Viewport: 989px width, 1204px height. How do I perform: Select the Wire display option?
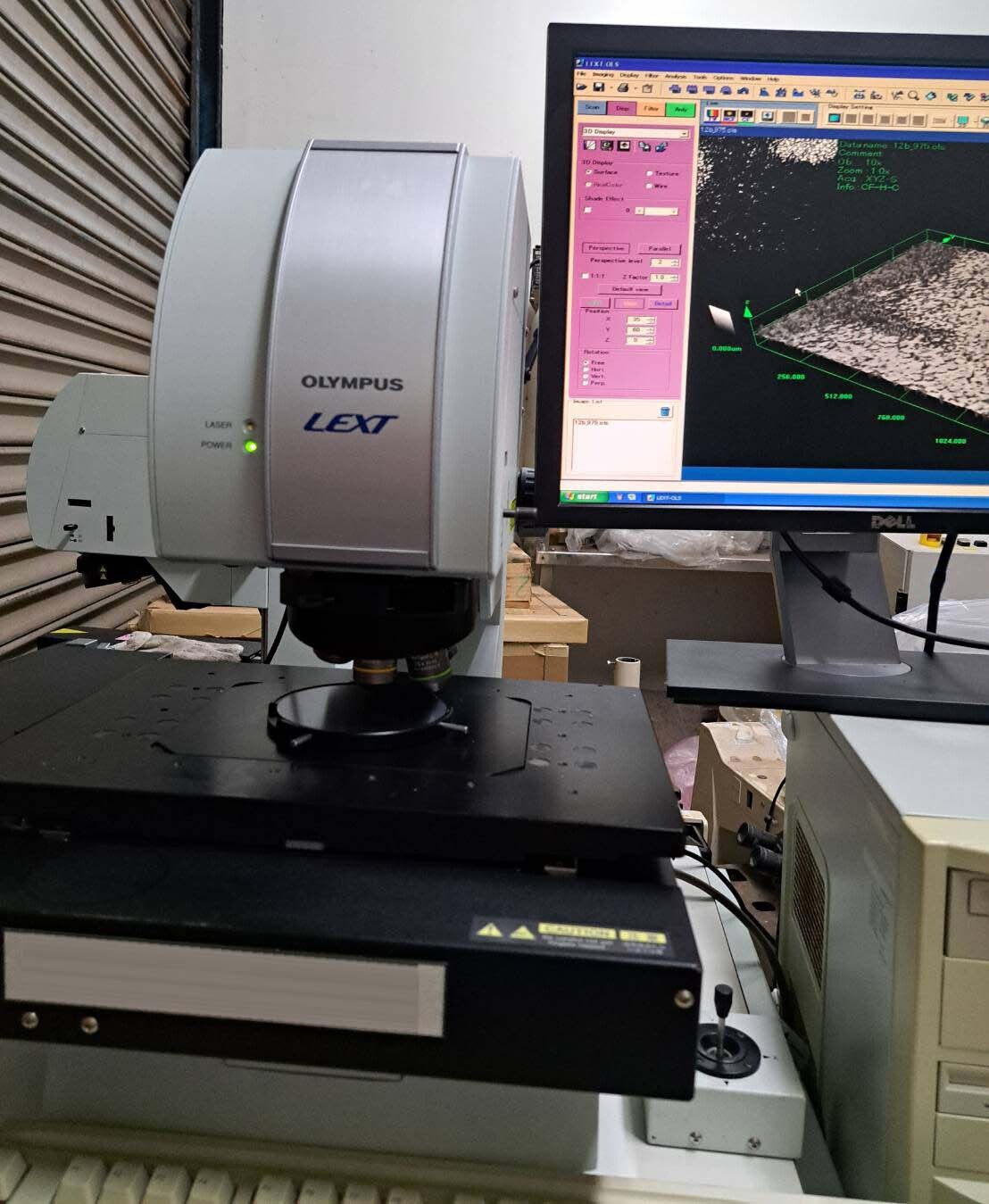point(657,186)
